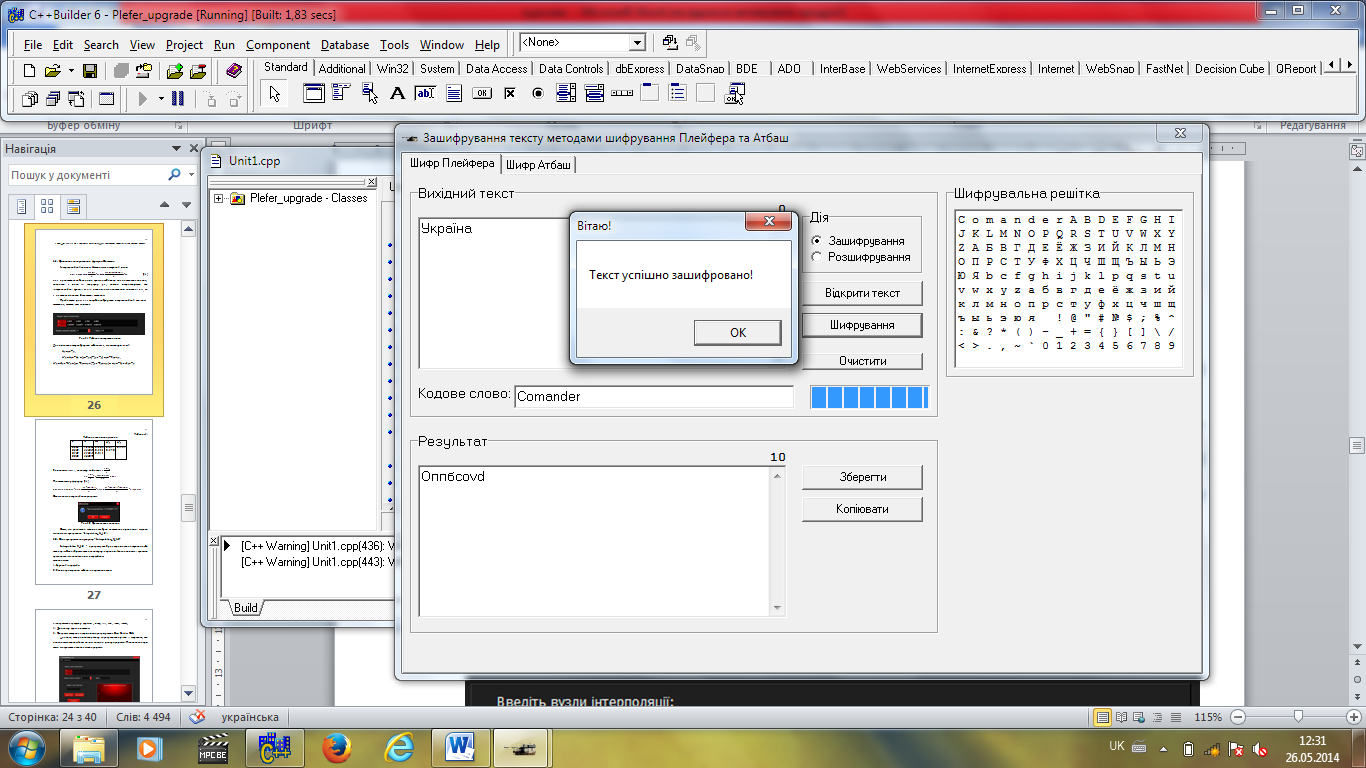Viewport: 1366px width, 768px height.
Task: Click the Шифрування button
Action: [x=862, y=325]
